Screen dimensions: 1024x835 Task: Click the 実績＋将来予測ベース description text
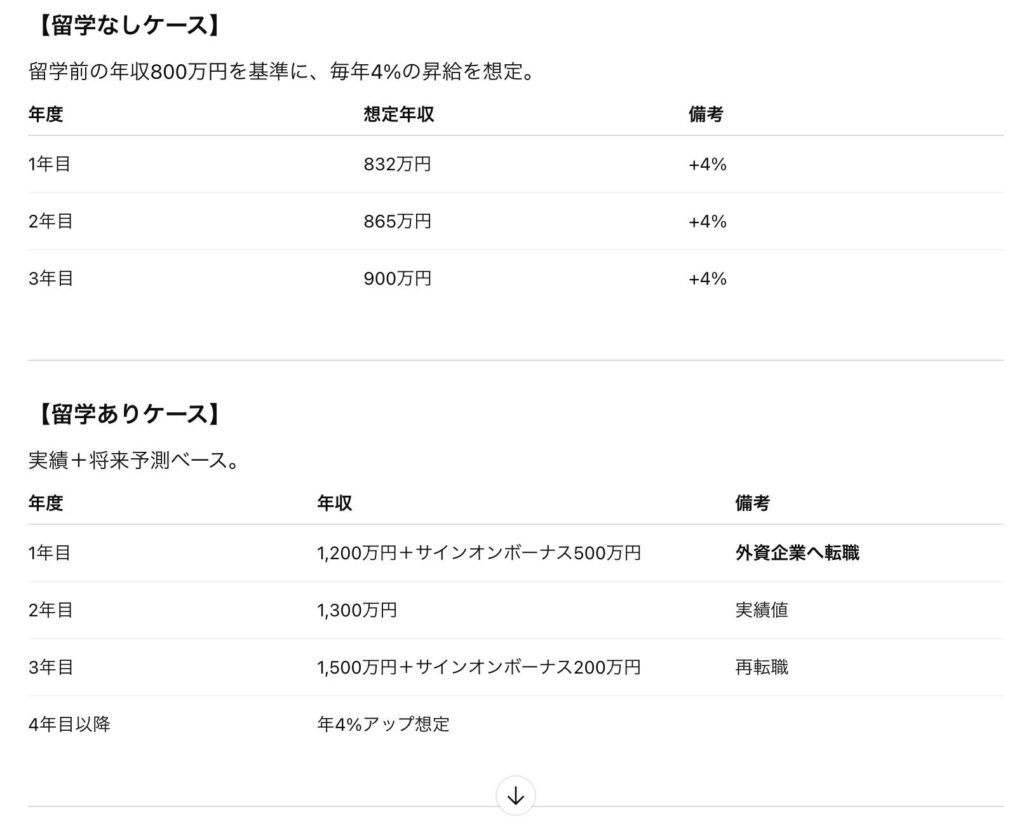pyautogui.click(x=133, y=462)
